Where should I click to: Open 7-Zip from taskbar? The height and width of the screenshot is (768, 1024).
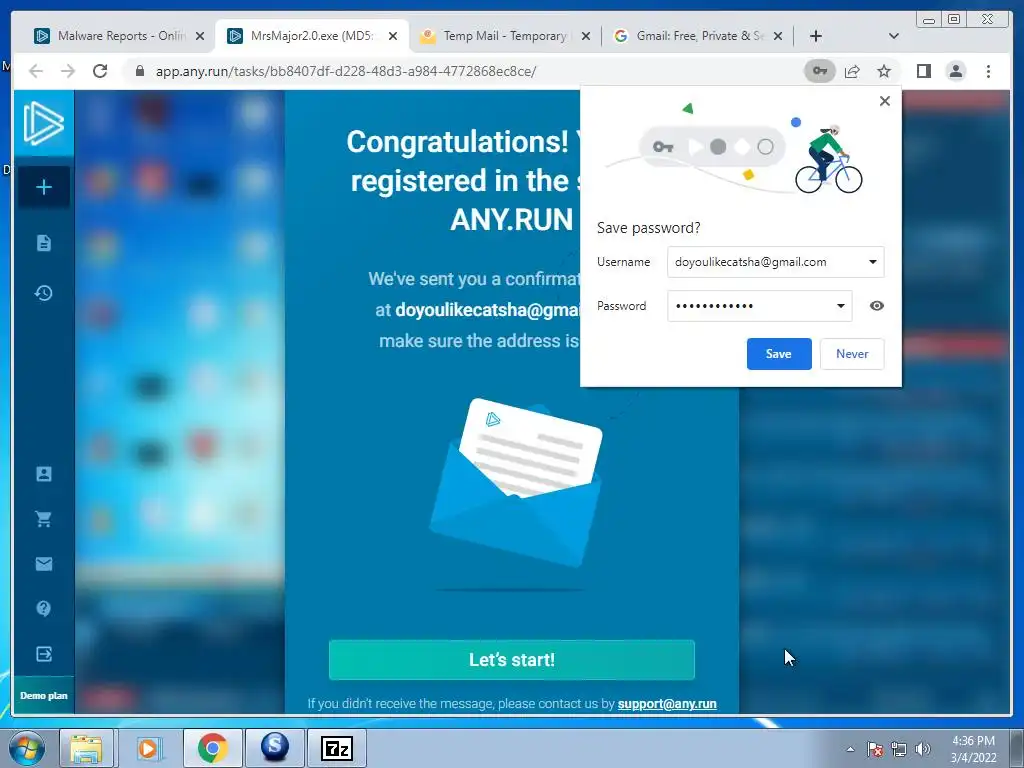point(337,748)
